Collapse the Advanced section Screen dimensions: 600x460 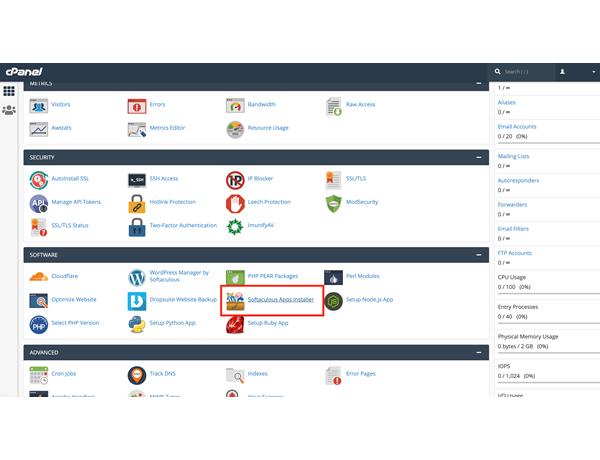tap(479, 352)
